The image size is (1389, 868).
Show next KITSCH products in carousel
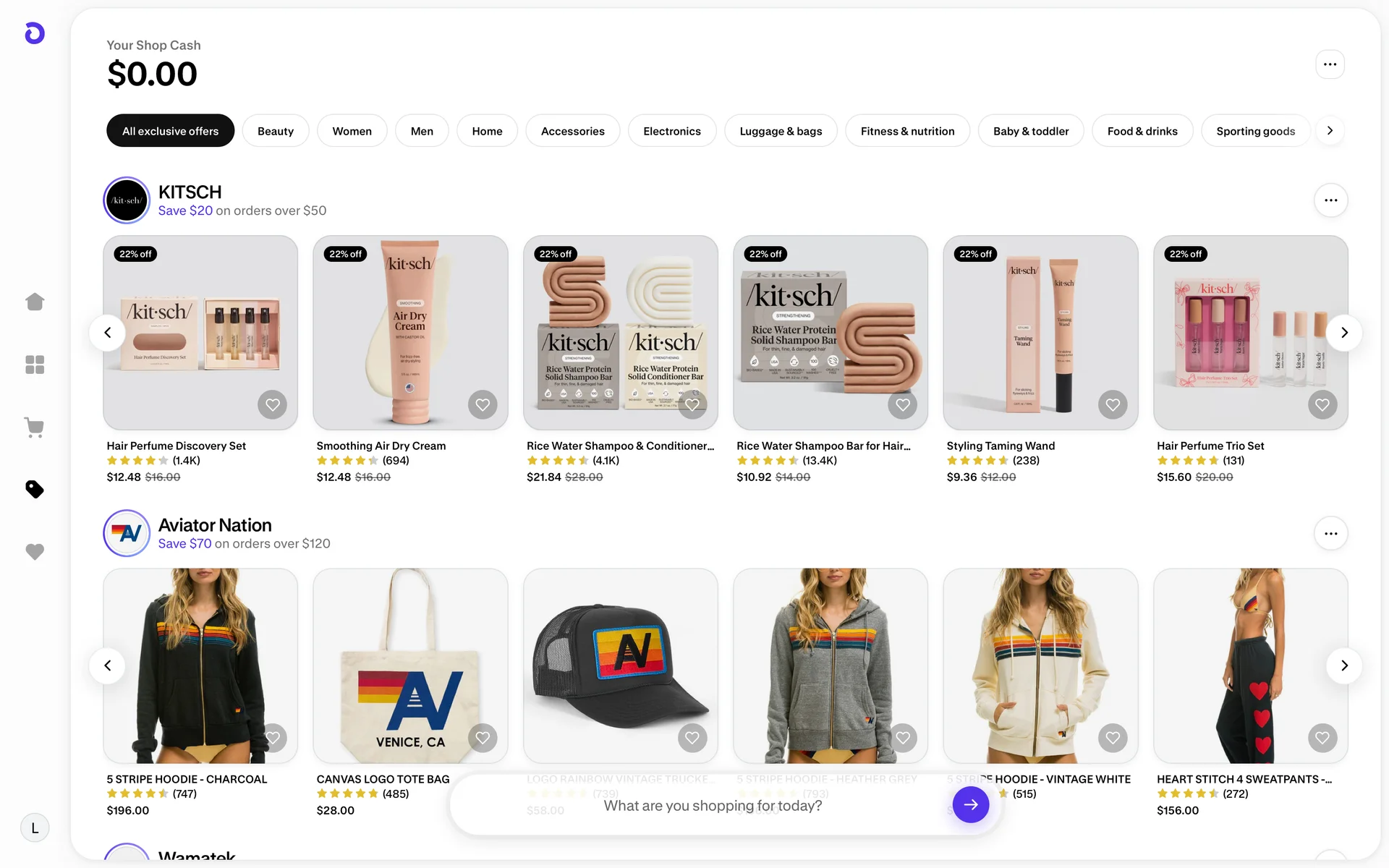1344,333
